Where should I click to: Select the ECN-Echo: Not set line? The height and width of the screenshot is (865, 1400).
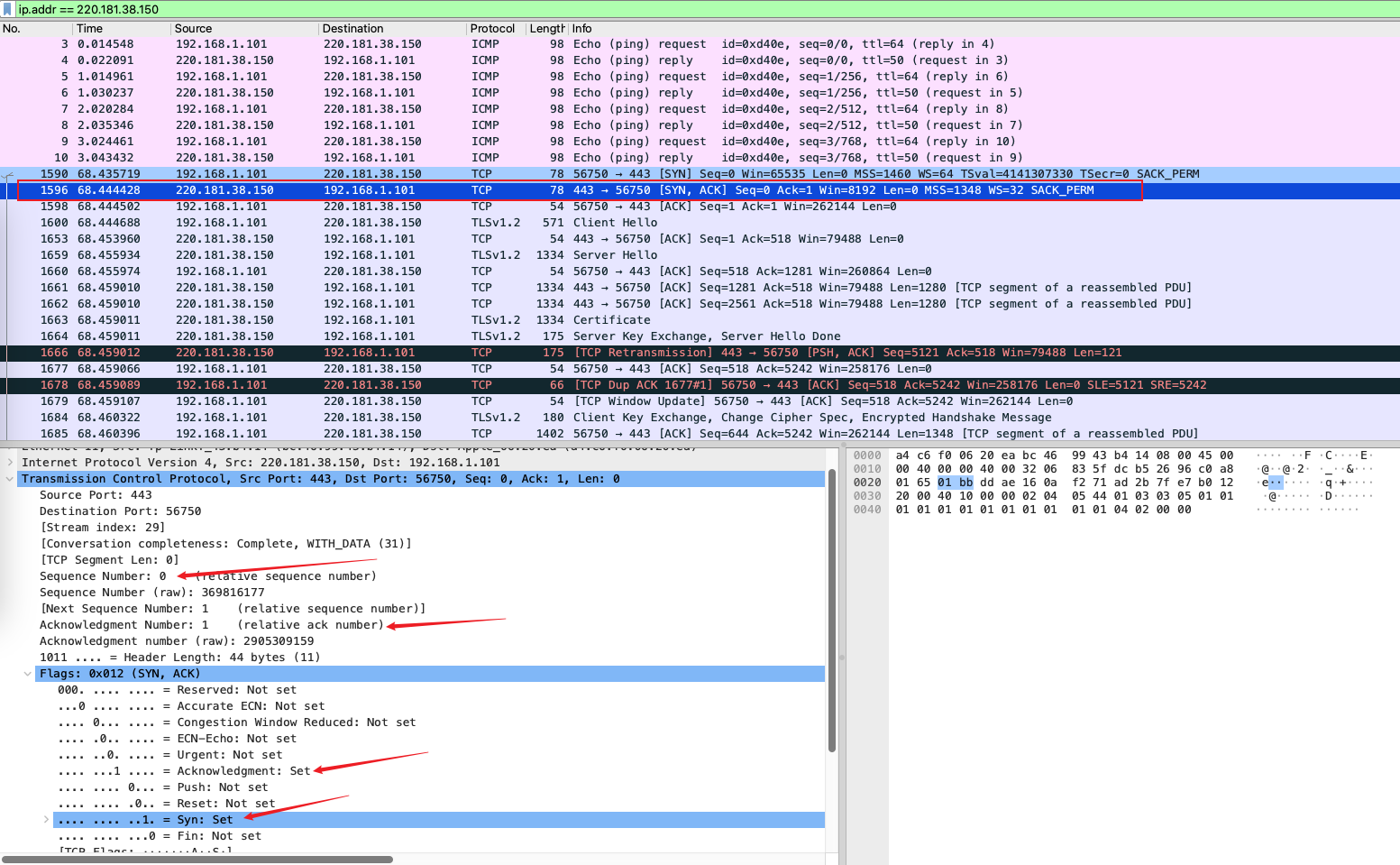tap(177, 739)
